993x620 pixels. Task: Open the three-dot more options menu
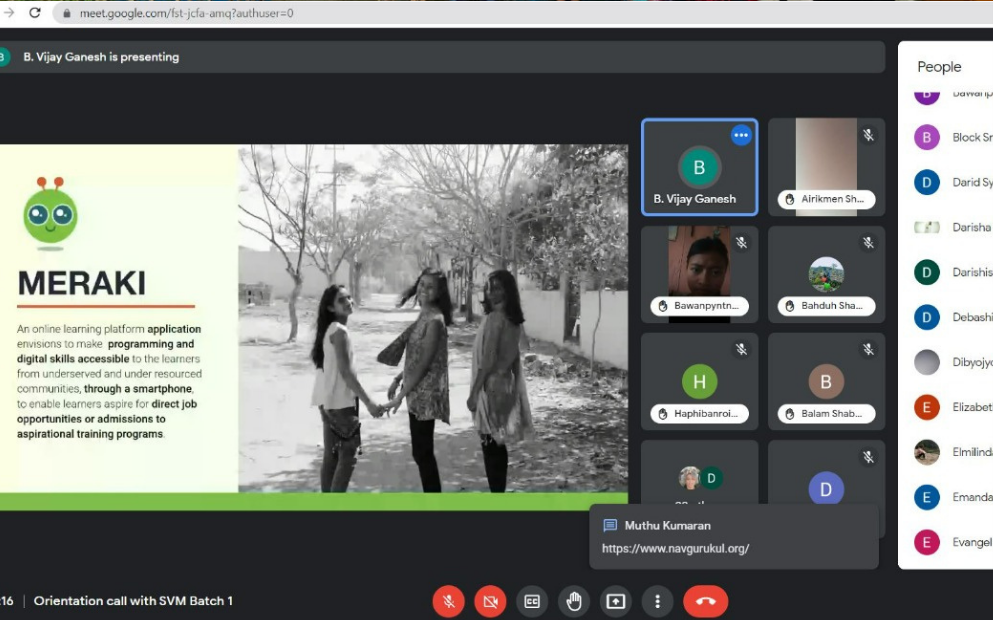pyautogui.click(x=657, y=601)
